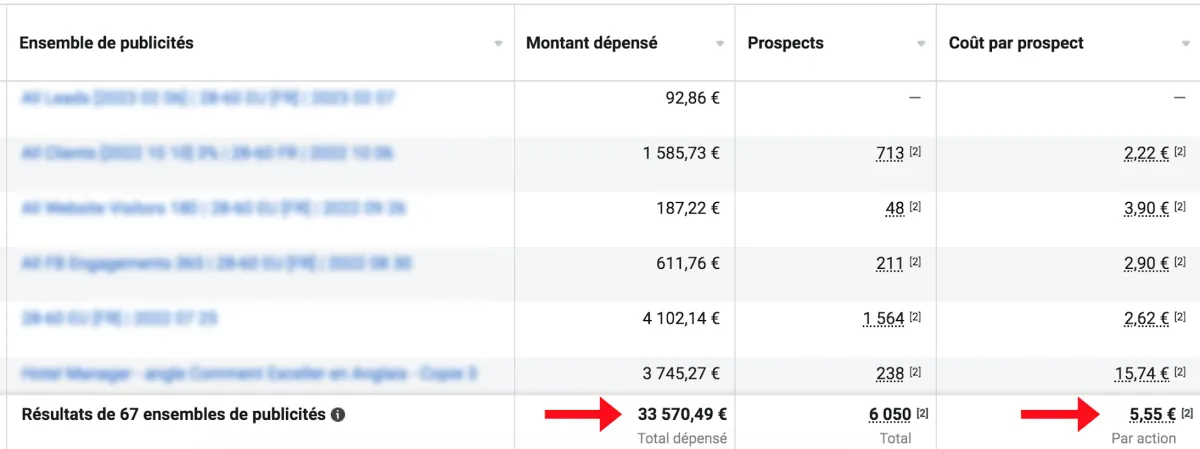
Task: Click the 1 564 prospects value
Action: click(x=883, y=319)
